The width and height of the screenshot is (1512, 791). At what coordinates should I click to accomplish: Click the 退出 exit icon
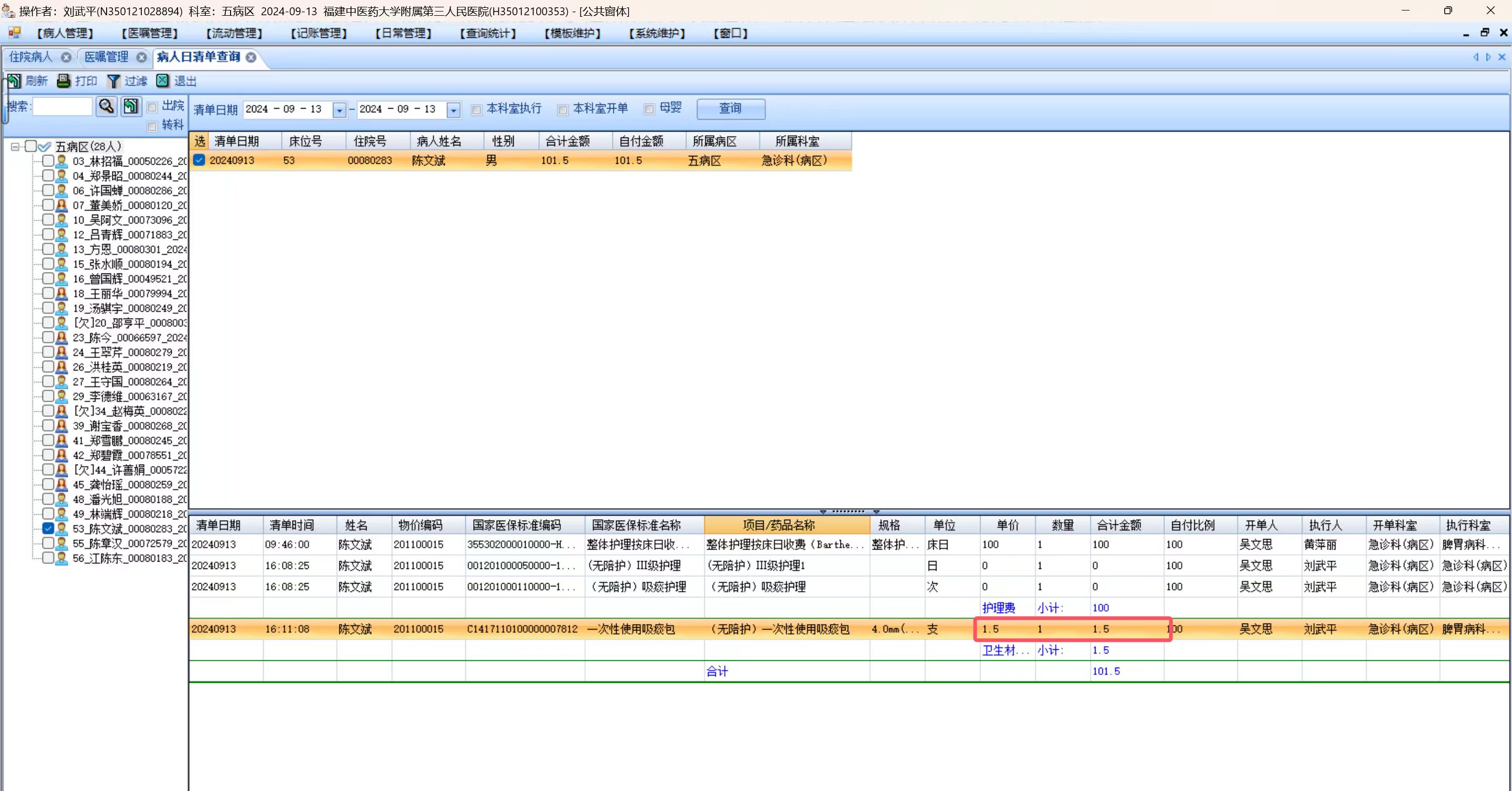click(163, 81)
